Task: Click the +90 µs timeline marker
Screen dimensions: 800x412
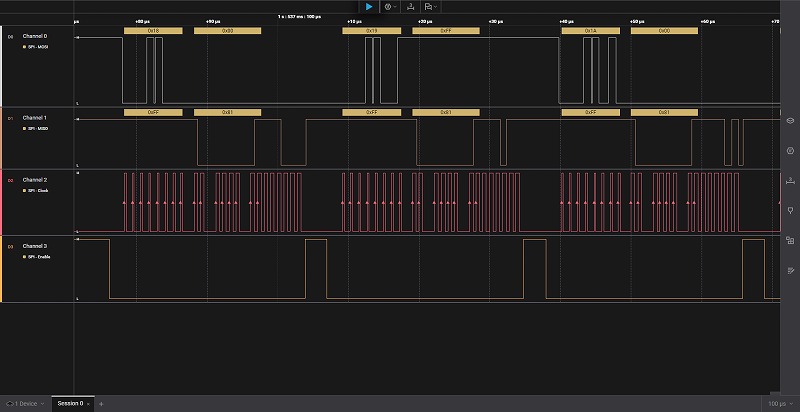Action: tap(212, 20)
